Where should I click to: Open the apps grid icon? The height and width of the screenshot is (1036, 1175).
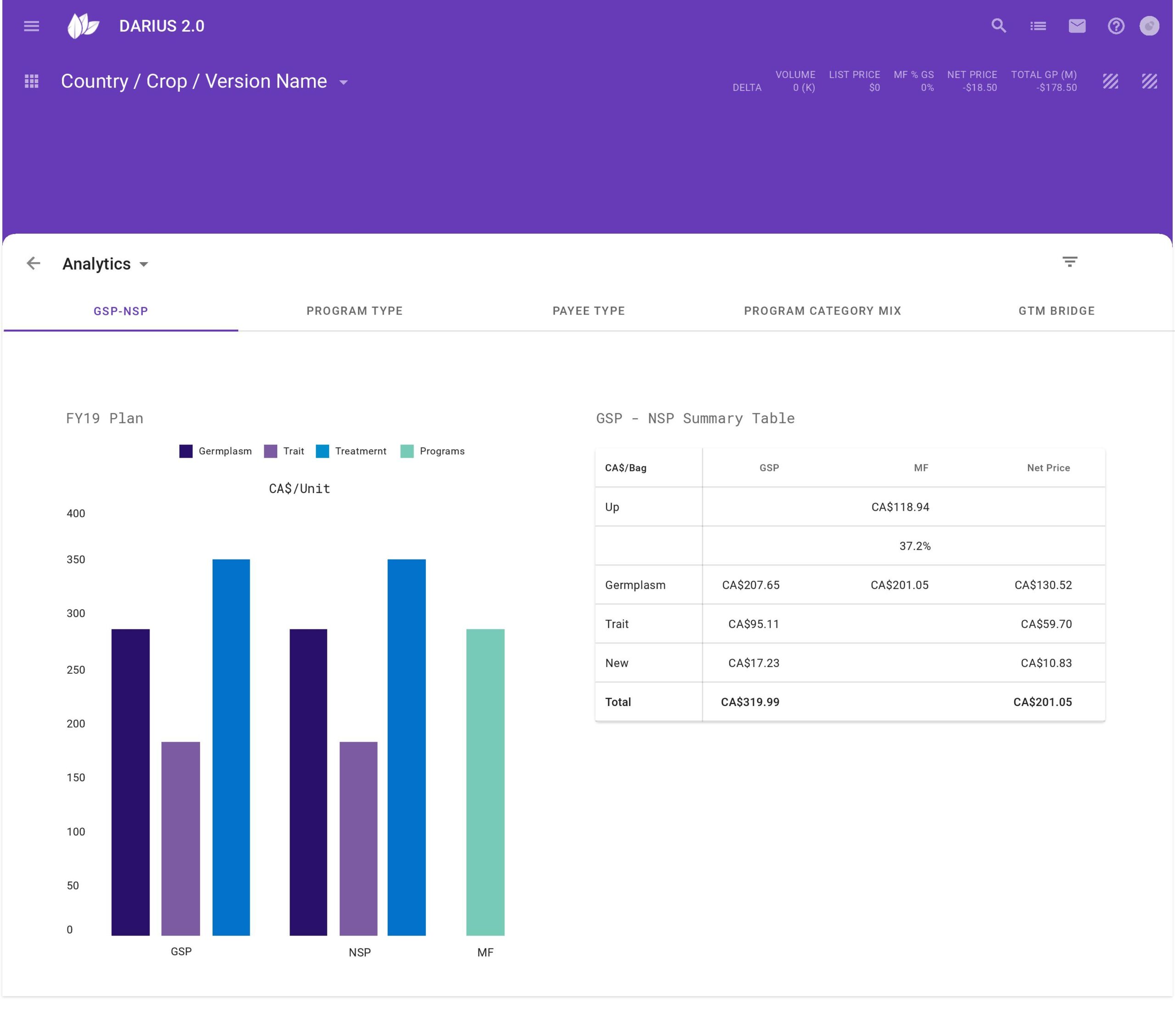pos(32,81)
